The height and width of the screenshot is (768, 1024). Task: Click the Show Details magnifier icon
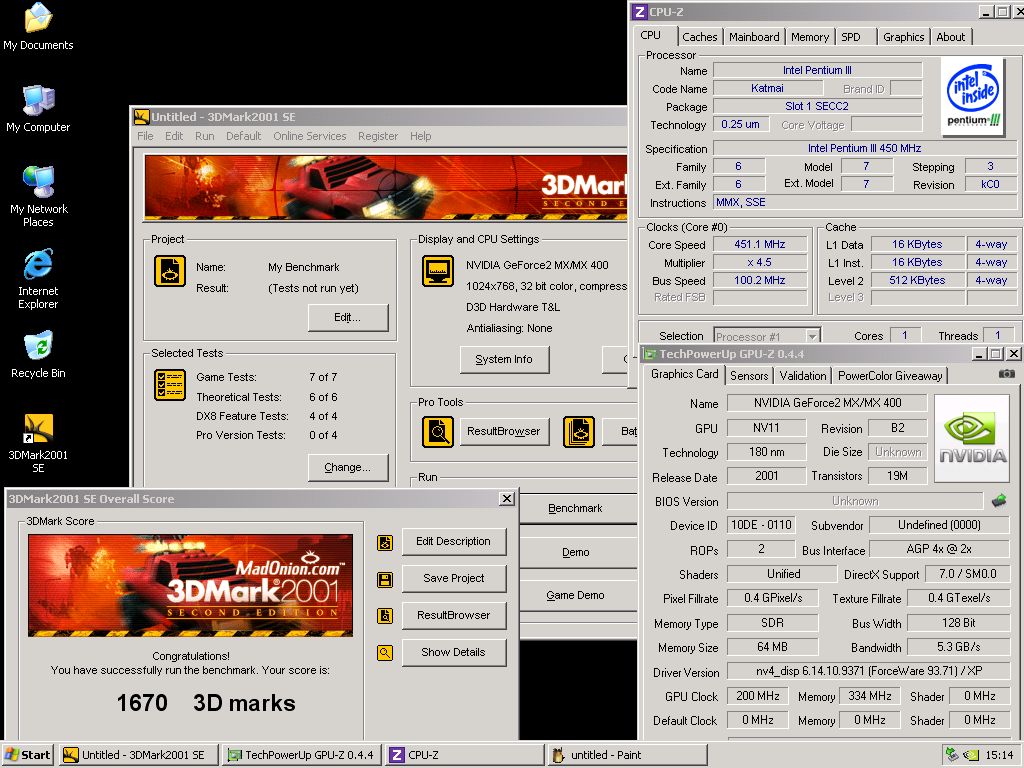385,652
